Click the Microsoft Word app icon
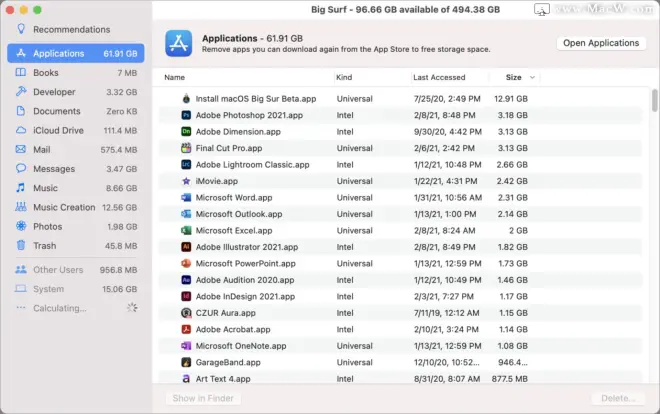The image size is (660, 414). coord(186,197)
